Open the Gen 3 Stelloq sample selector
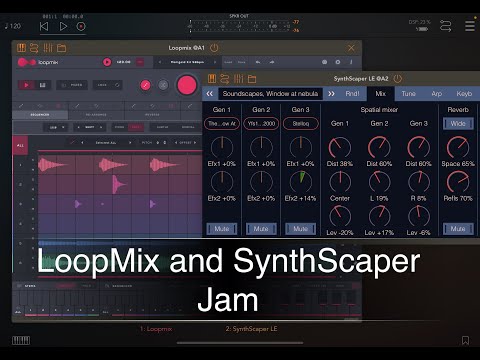 [x=301, y=124]
